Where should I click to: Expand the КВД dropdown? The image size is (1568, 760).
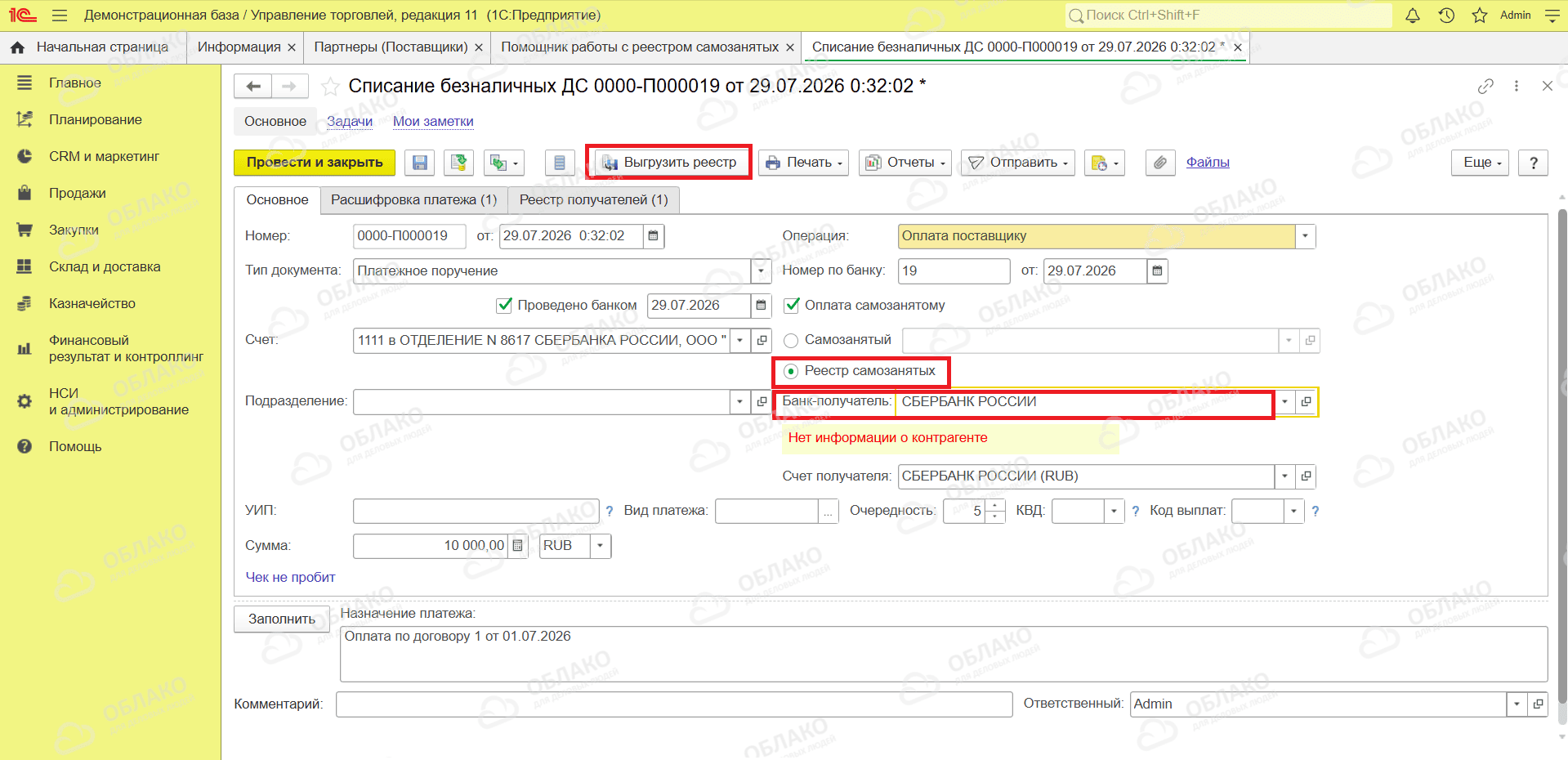tap(1115, 512)
